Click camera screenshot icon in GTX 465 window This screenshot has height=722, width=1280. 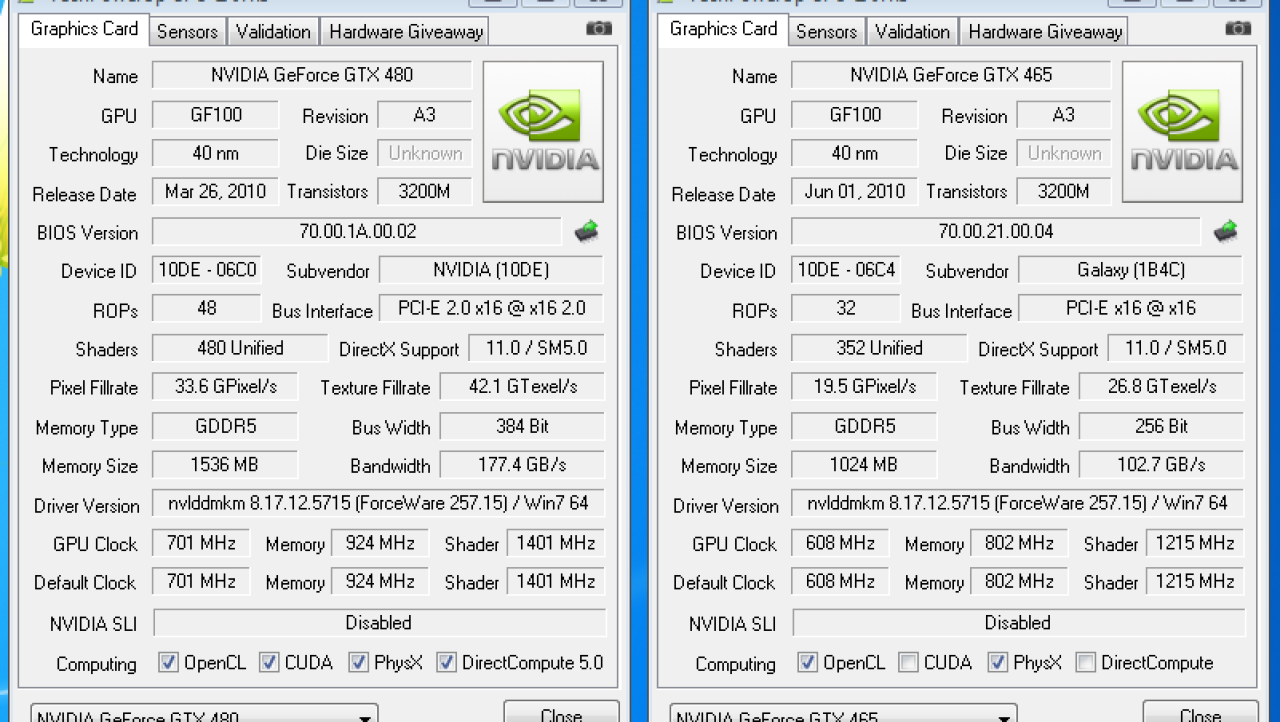1238,28
